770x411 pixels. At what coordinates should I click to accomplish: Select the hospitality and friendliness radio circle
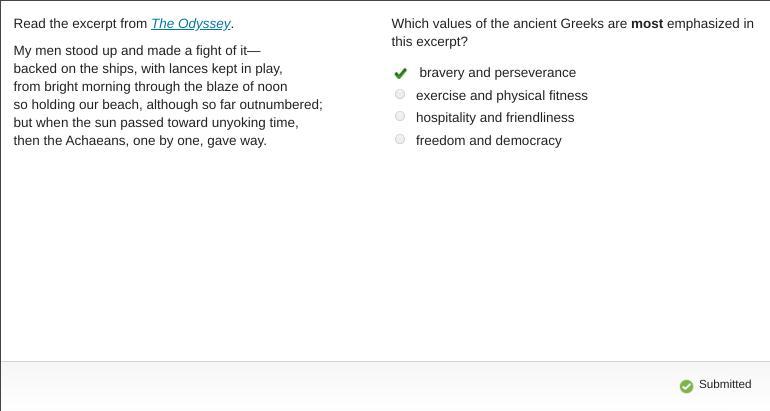tap(400, 116)
